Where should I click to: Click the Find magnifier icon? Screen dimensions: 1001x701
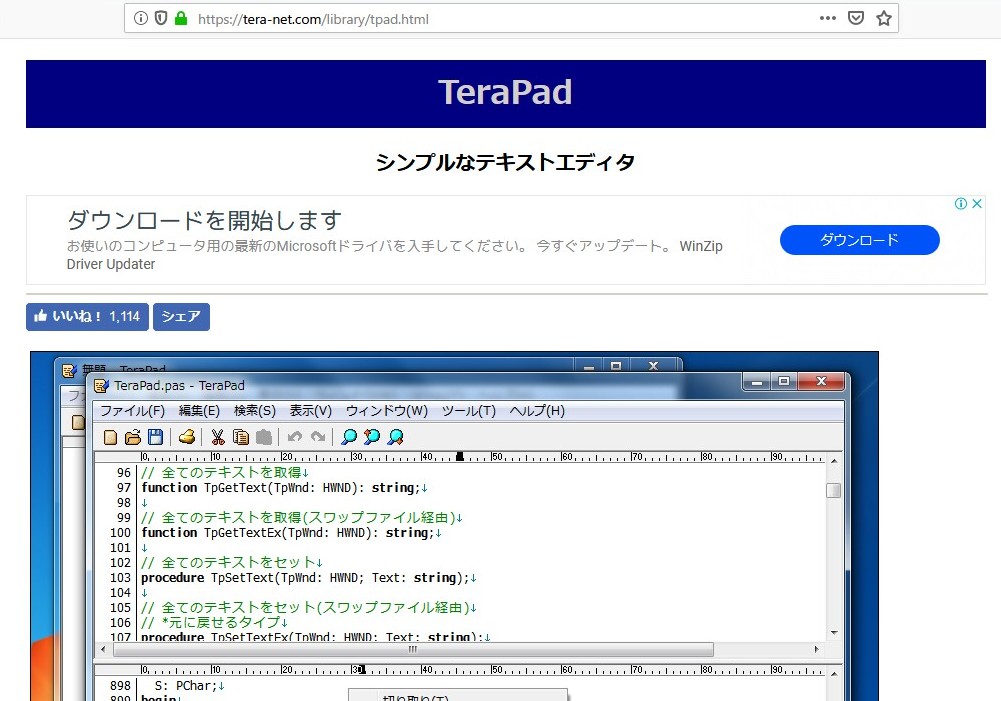pos(349,437)
